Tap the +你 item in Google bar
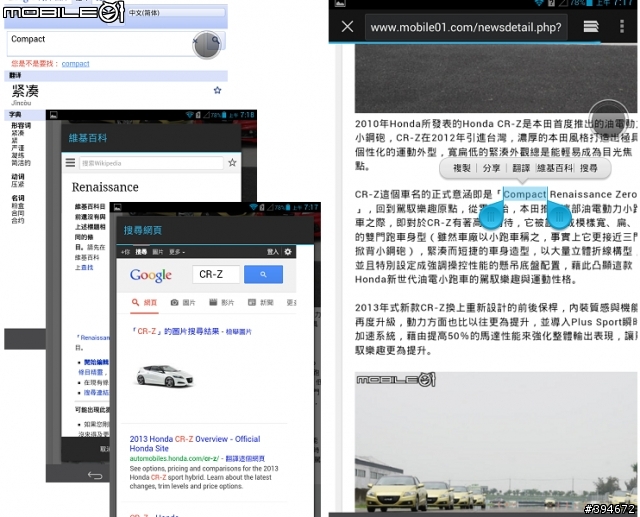The image size is (640, 517). pos(125,252)
